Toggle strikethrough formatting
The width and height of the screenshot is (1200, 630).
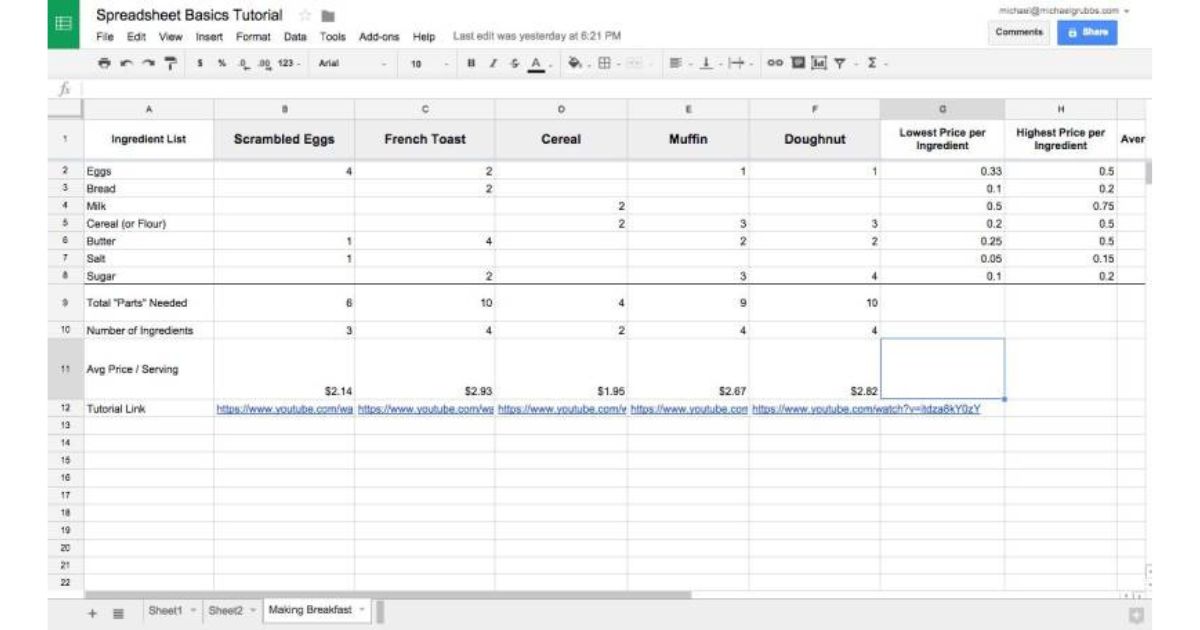514,63
